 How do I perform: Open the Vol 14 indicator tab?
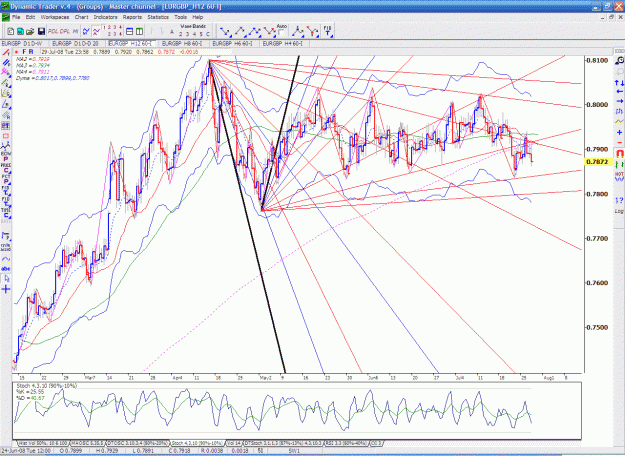234,443
